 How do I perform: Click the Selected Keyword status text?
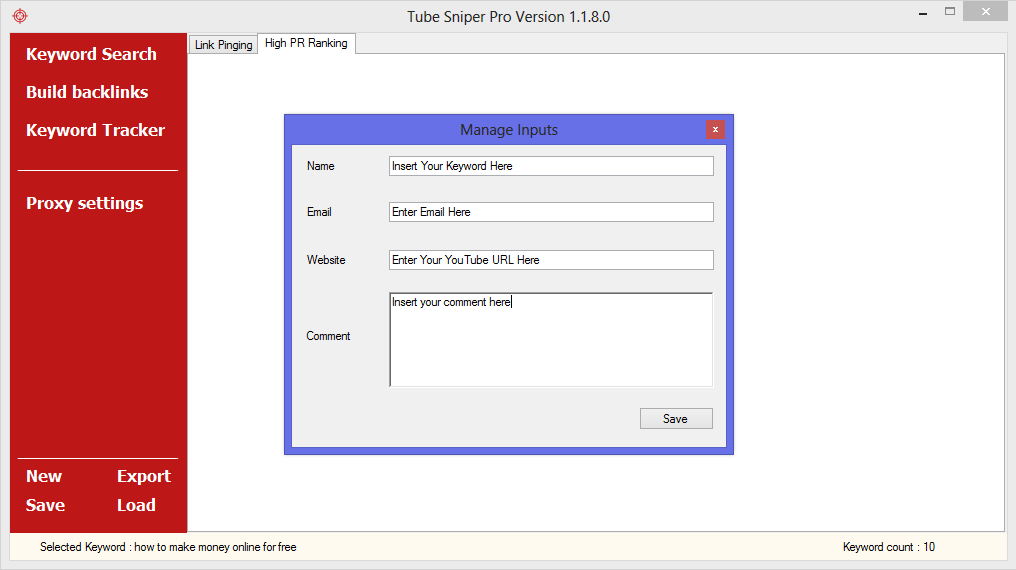pos(168,547)
